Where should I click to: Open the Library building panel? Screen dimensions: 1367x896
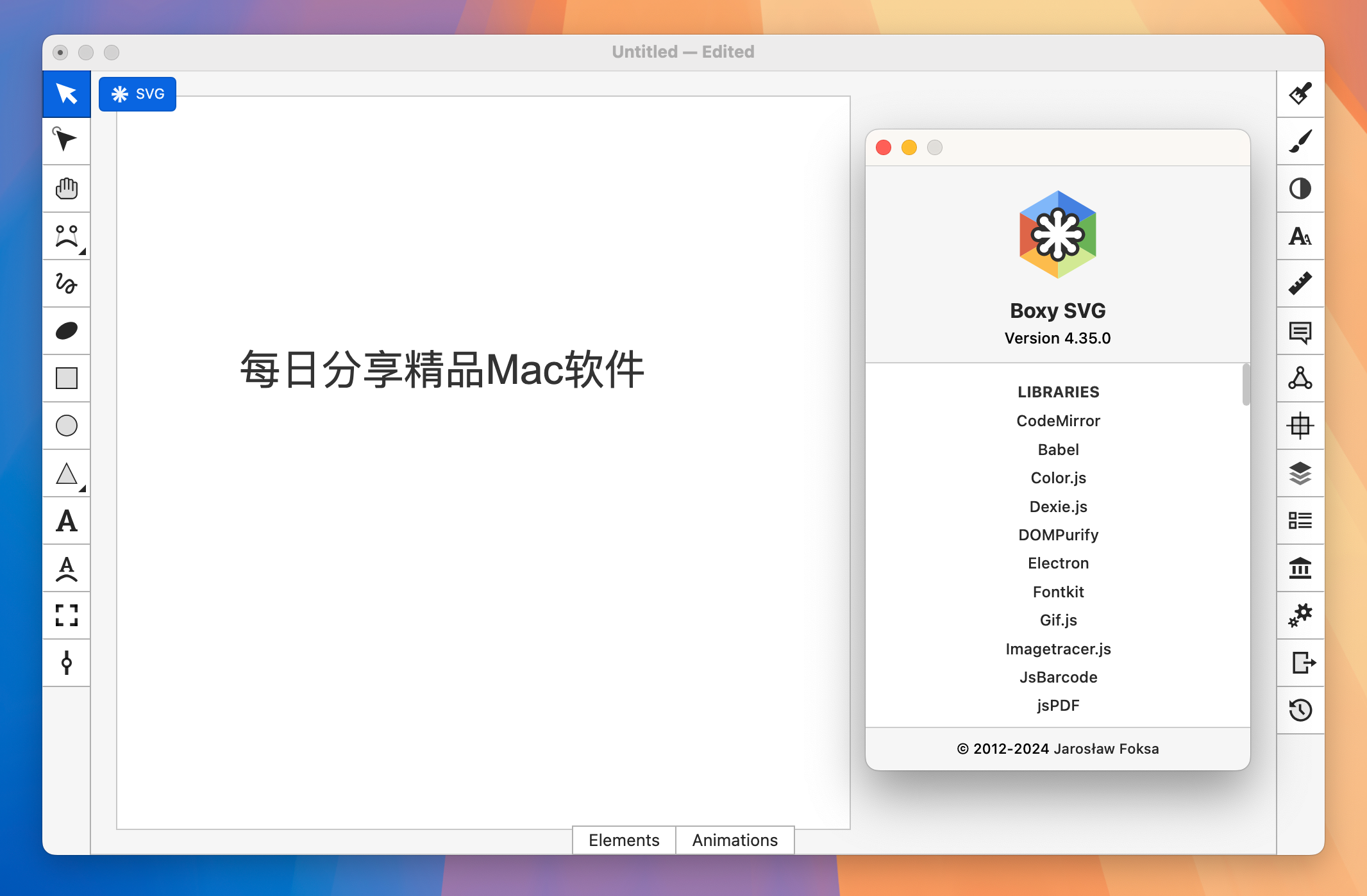pos(1300,568)
